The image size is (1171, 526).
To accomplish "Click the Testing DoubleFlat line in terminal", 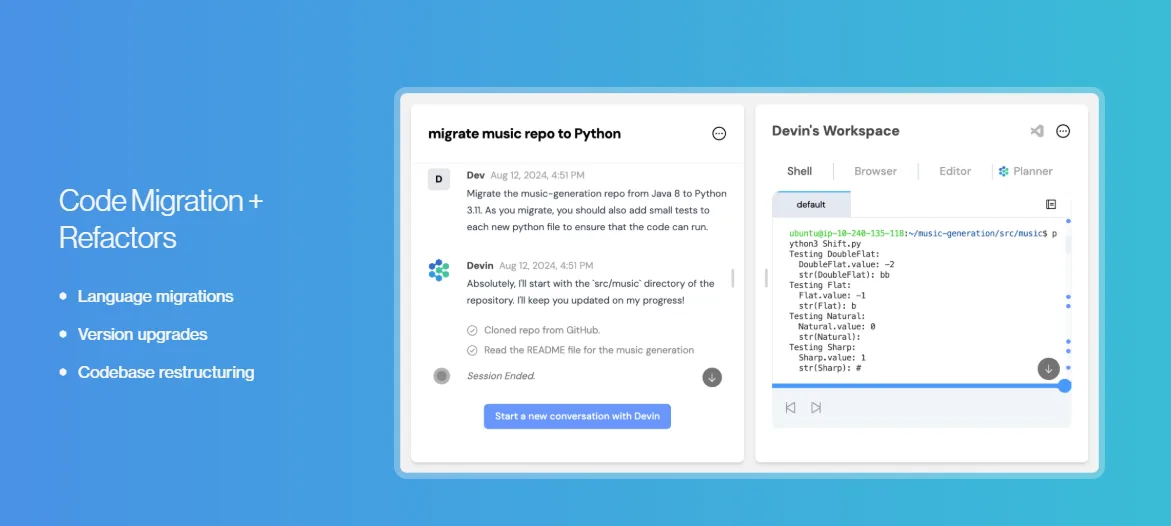I will point(834,254).
